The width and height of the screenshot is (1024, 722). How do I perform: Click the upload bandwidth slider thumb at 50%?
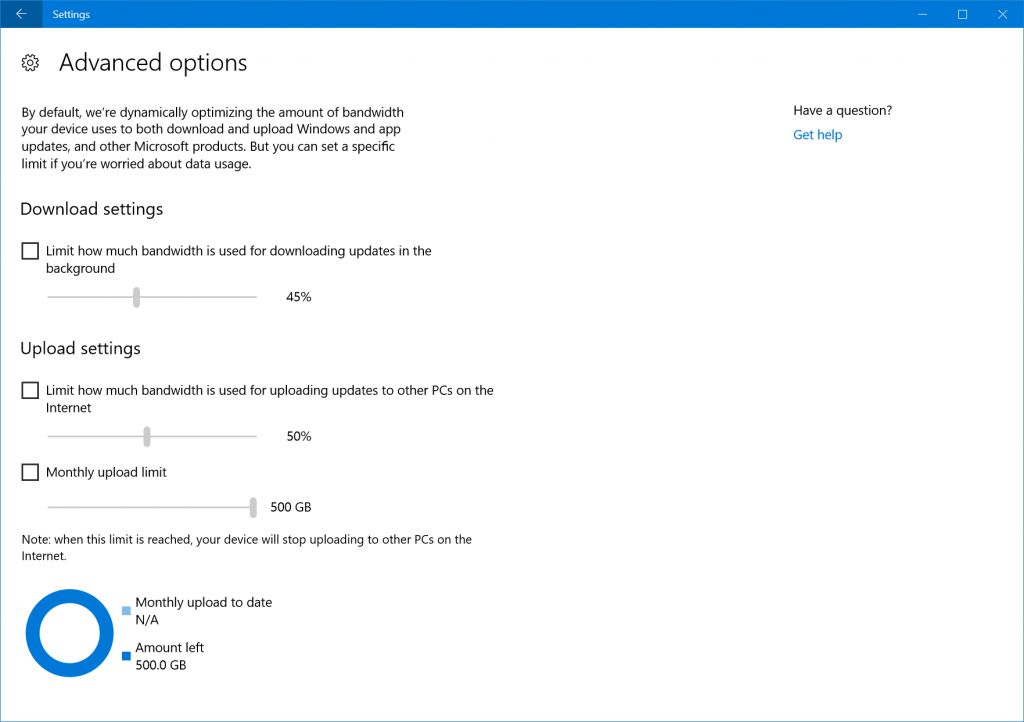147,436
